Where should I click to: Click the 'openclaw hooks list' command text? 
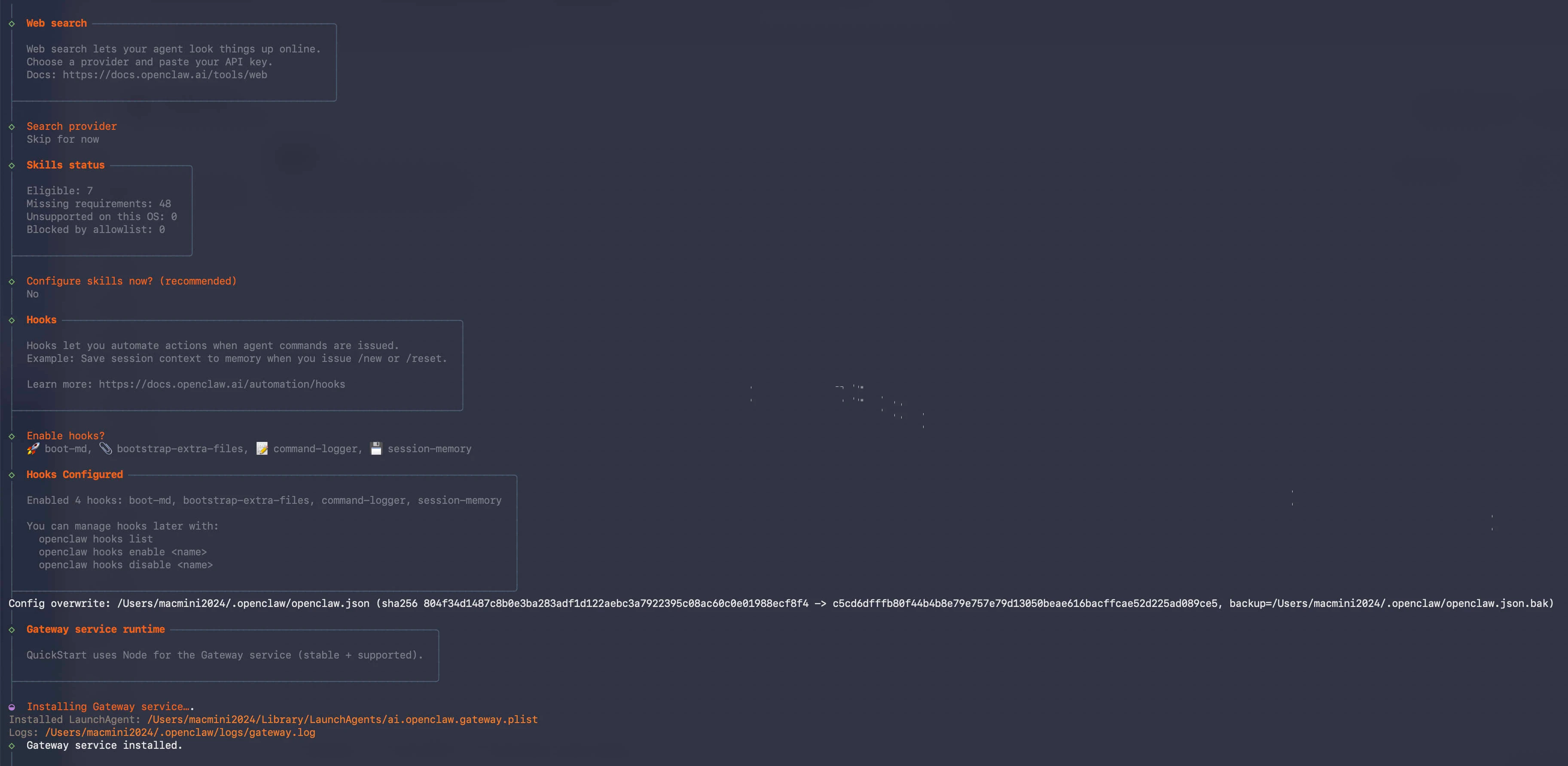(x=95, y=539)
